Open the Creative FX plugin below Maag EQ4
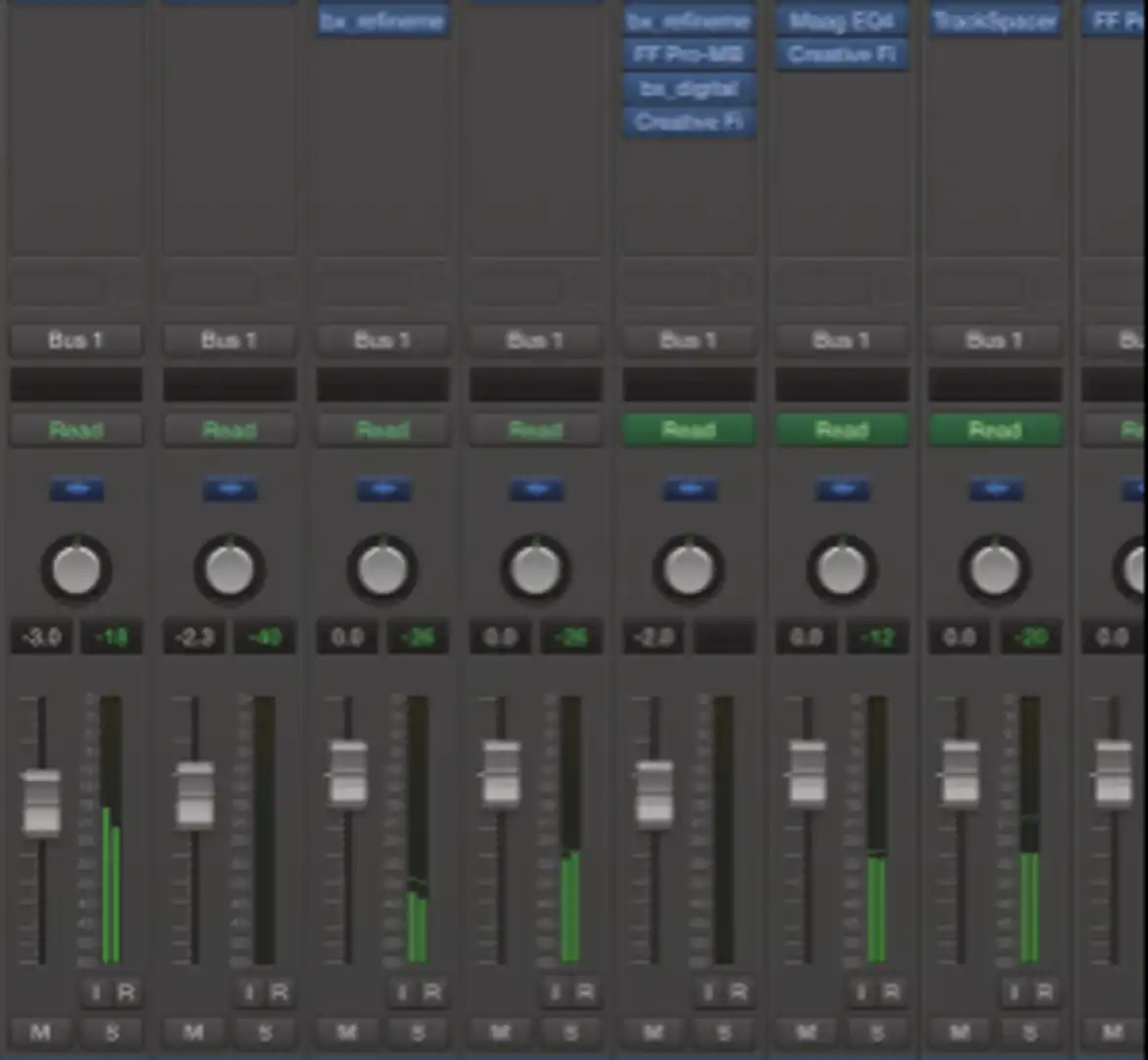1148x1060 pixels. (841, 54)
